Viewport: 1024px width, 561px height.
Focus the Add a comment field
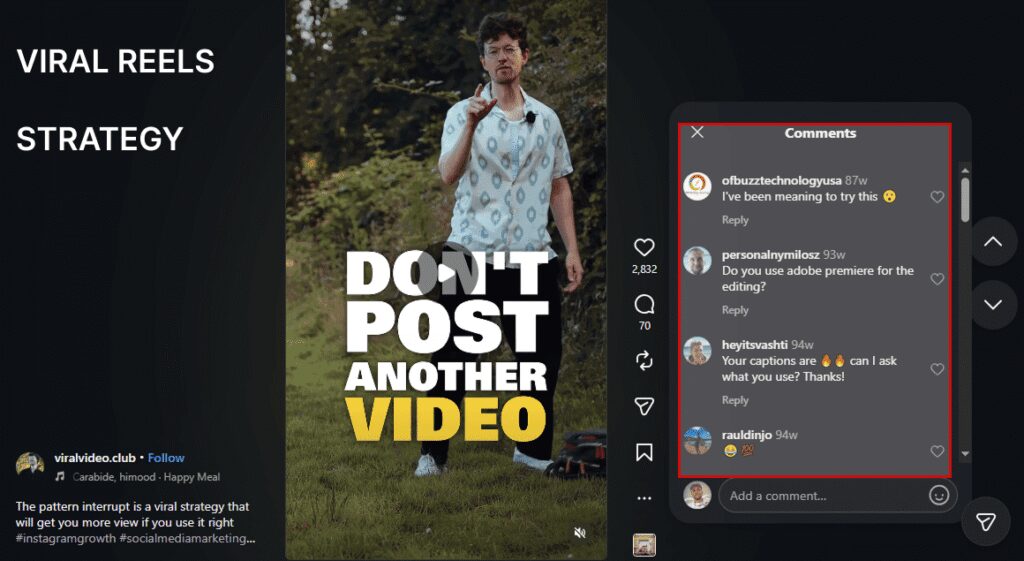(837, 496)
